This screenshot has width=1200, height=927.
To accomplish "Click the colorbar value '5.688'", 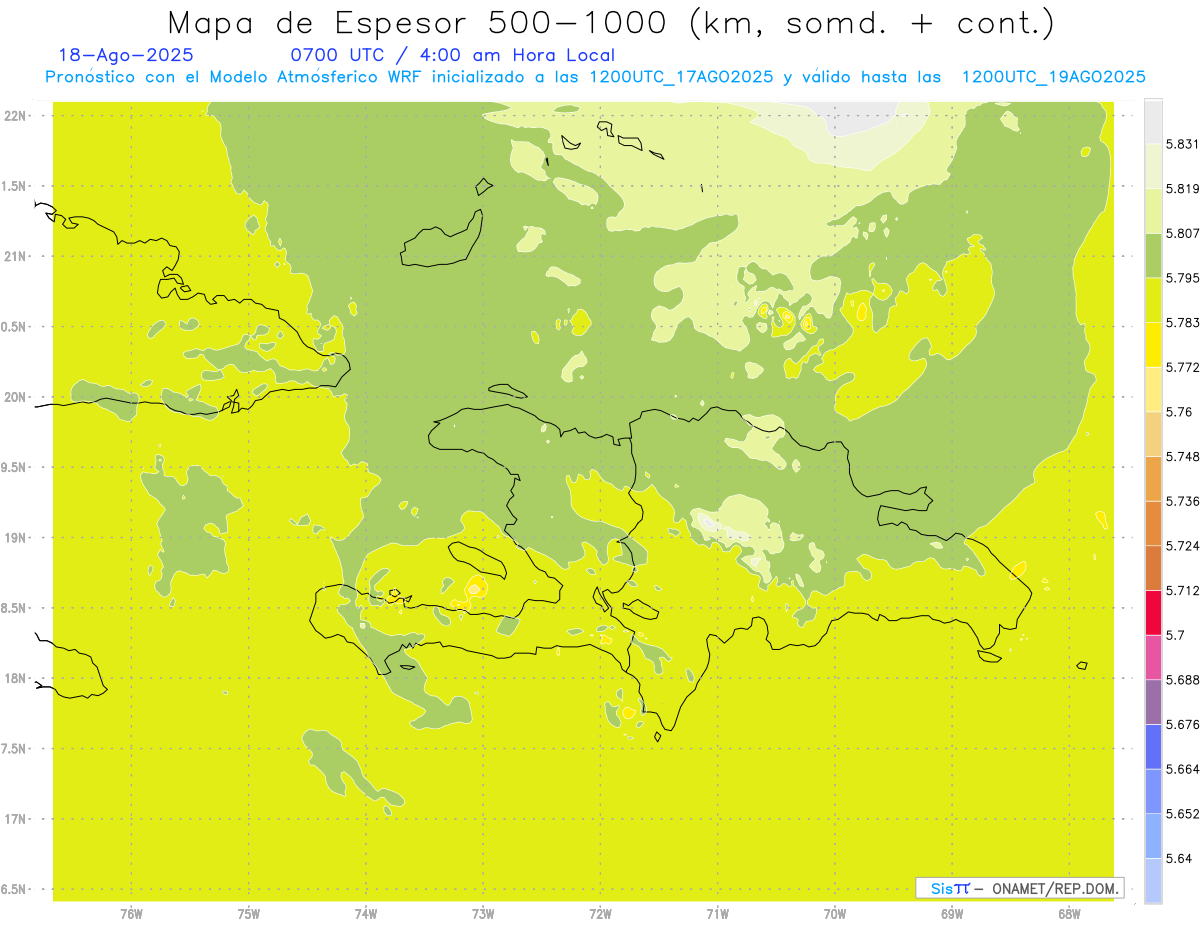I will [x=1182, y=680].
